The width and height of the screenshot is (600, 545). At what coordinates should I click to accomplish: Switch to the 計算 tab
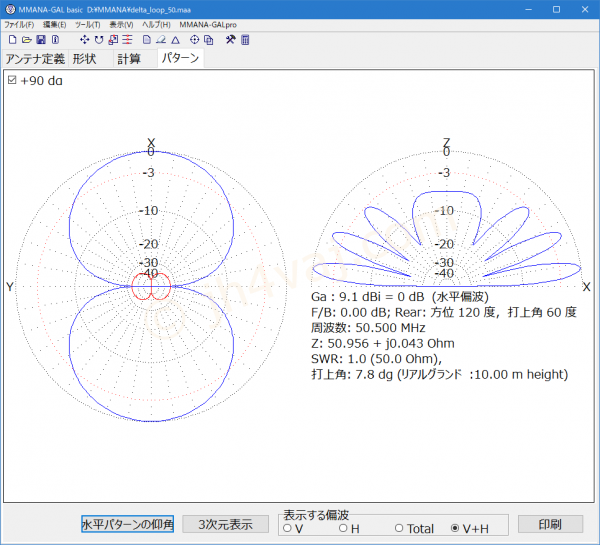coord(129,59)
